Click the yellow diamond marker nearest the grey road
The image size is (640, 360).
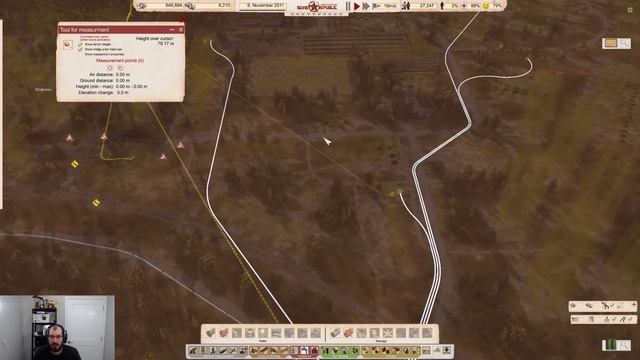point(96,202)
